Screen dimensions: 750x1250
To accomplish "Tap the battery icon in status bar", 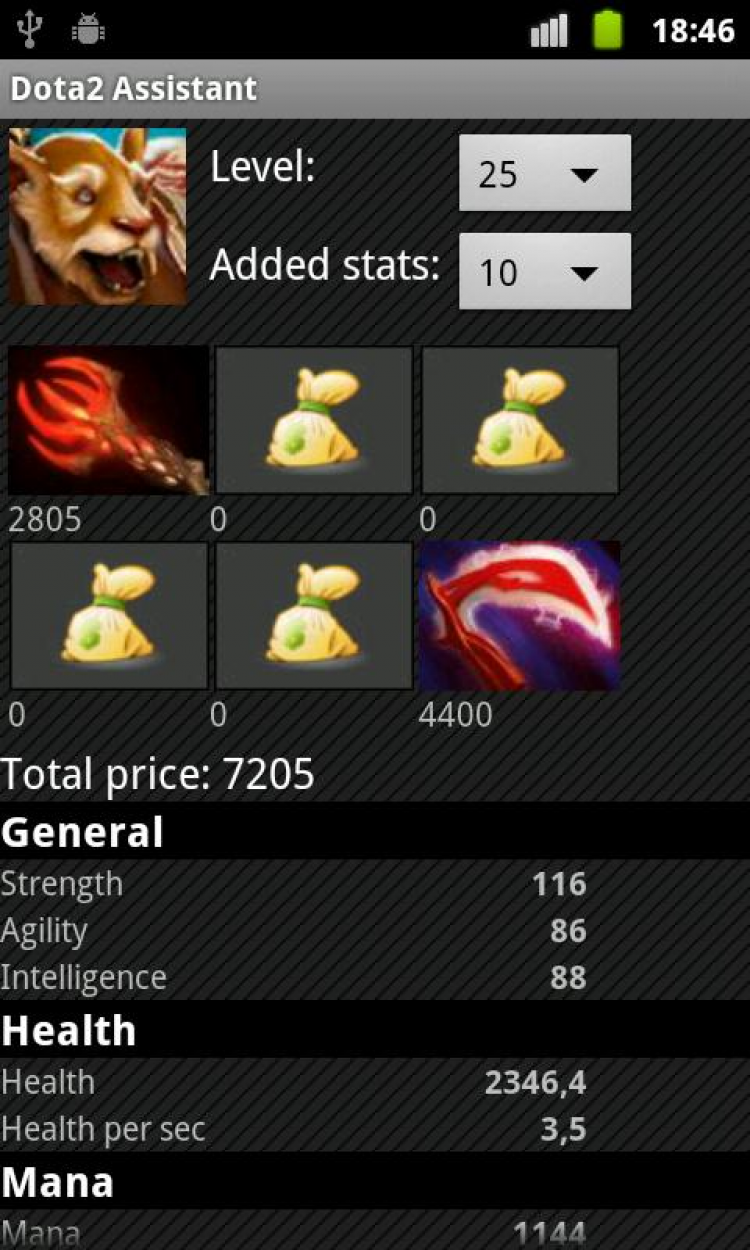I will tap(607, 30).
